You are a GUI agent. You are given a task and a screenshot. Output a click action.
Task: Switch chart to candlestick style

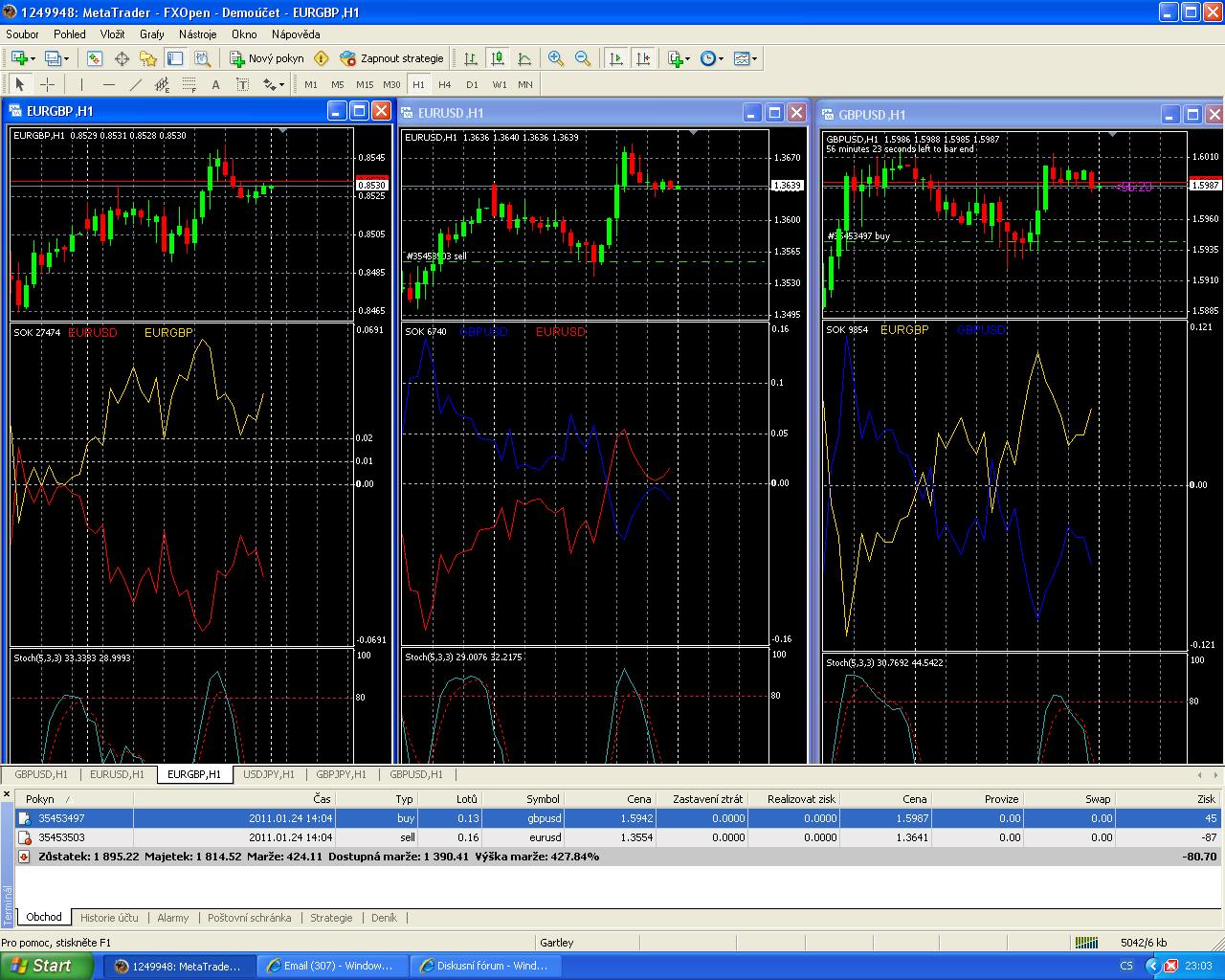497,58
